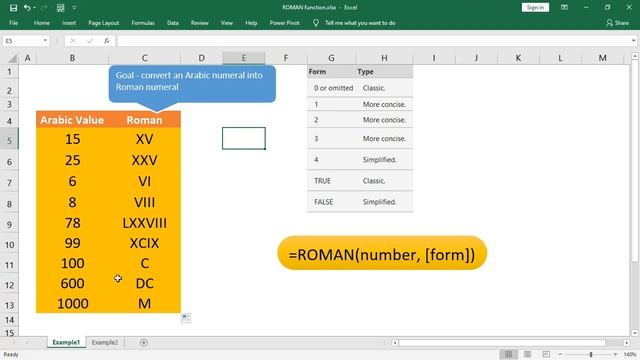Click the Select All corner triangle
Screen dimensions: 640x360
[x=12, y=58]
